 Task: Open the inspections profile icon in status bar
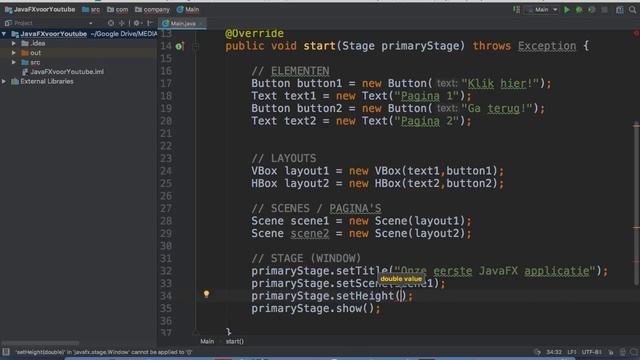622,352
